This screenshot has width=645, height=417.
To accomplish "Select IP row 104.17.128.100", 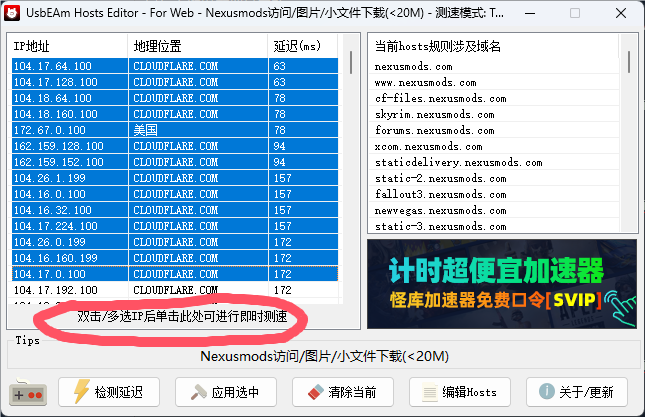I will [175, 82].
